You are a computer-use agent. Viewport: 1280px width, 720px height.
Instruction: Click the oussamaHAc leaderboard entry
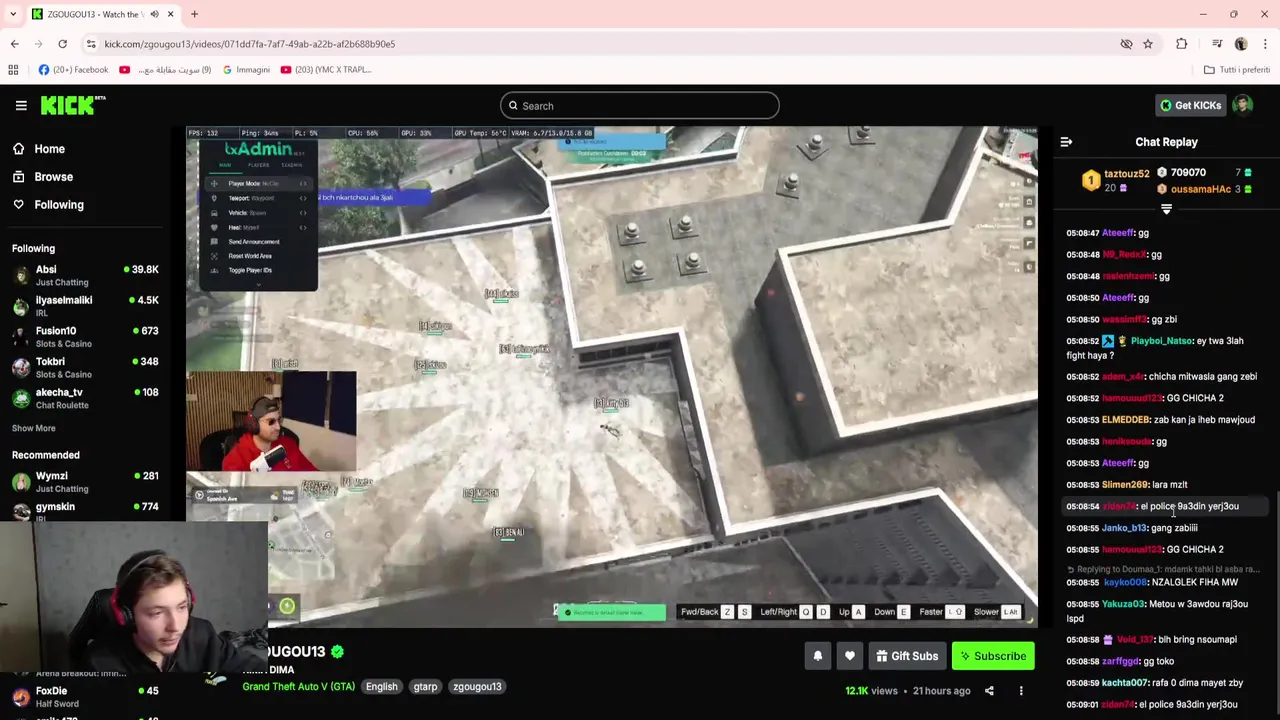1205,189
